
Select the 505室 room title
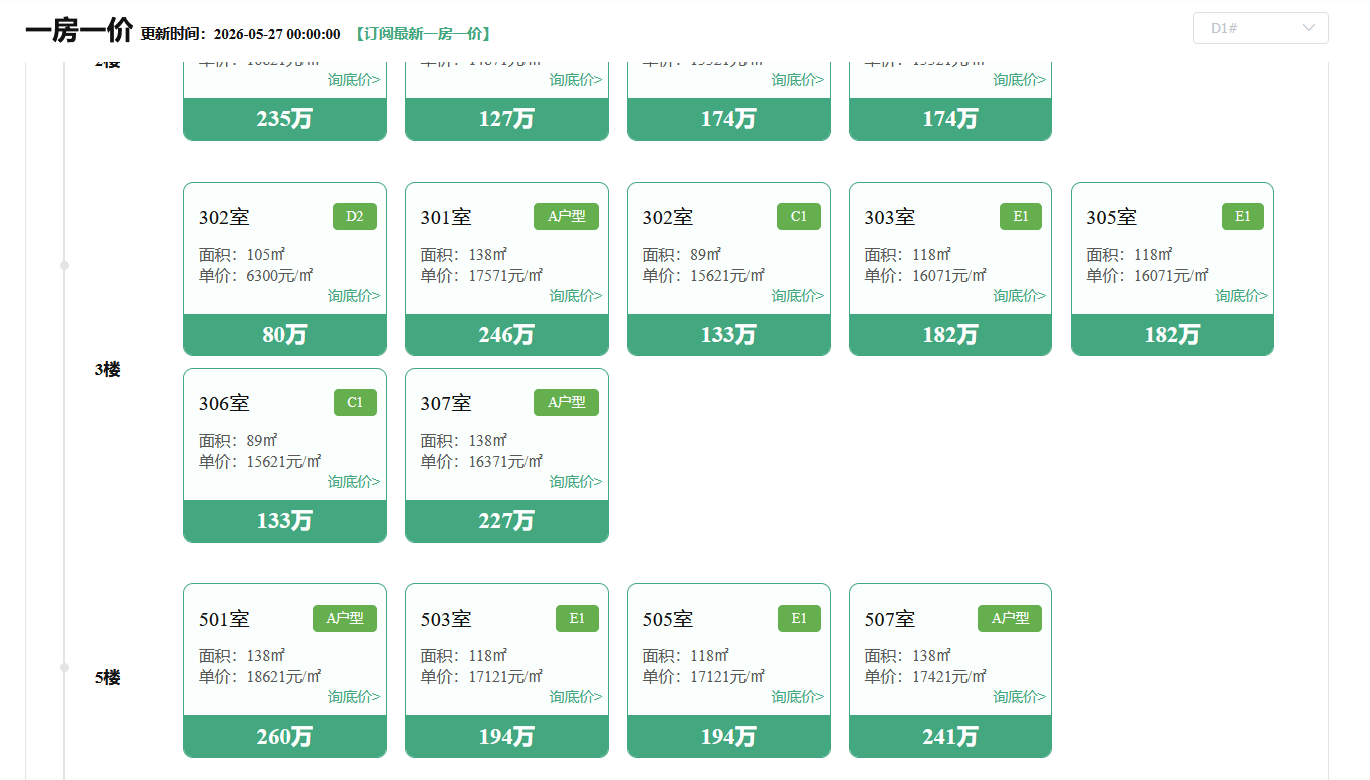pyautogui.click(x=668, y=619)
